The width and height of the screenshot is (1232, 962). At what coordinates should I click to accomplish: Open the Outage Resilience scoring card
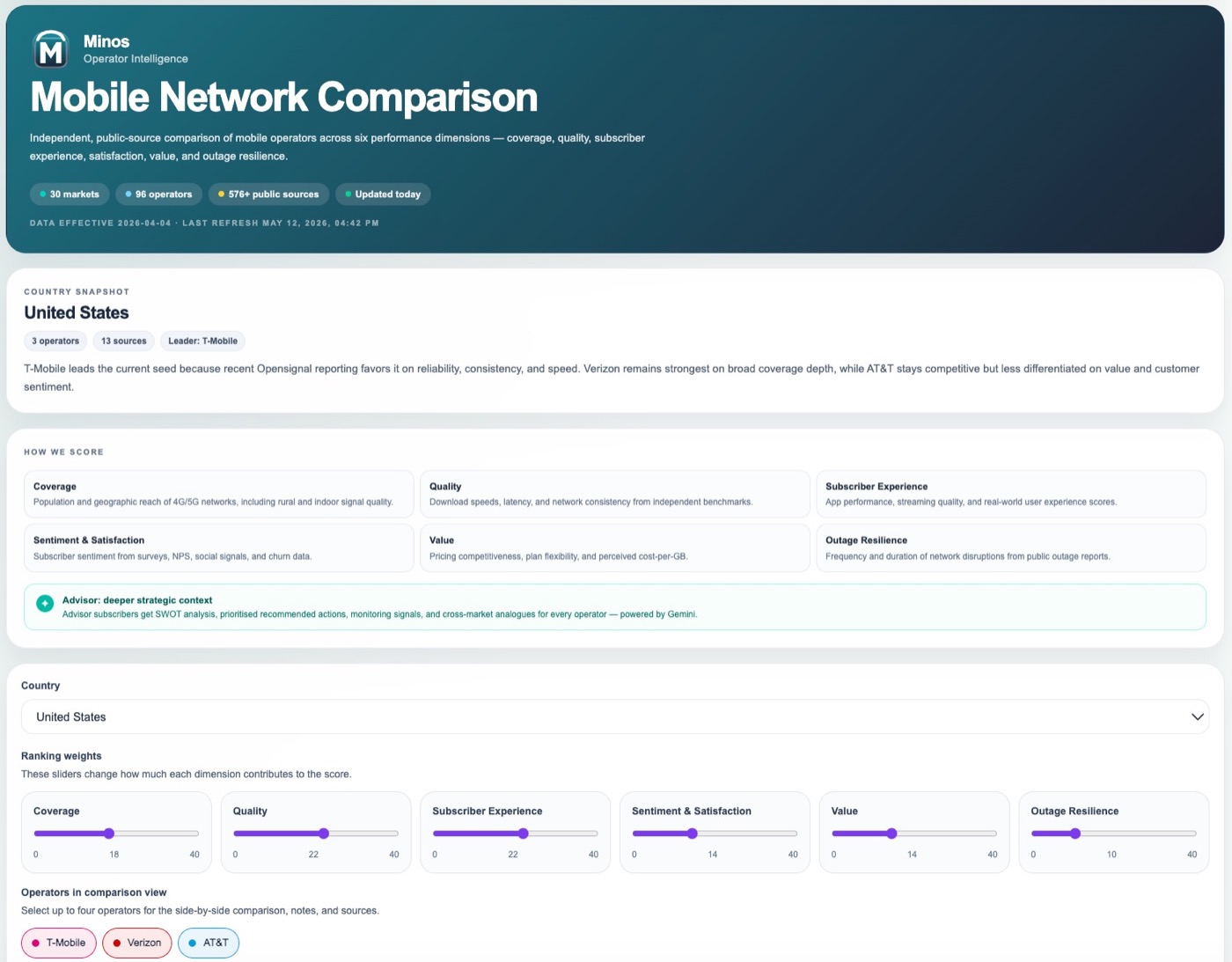pos(1011,548)
